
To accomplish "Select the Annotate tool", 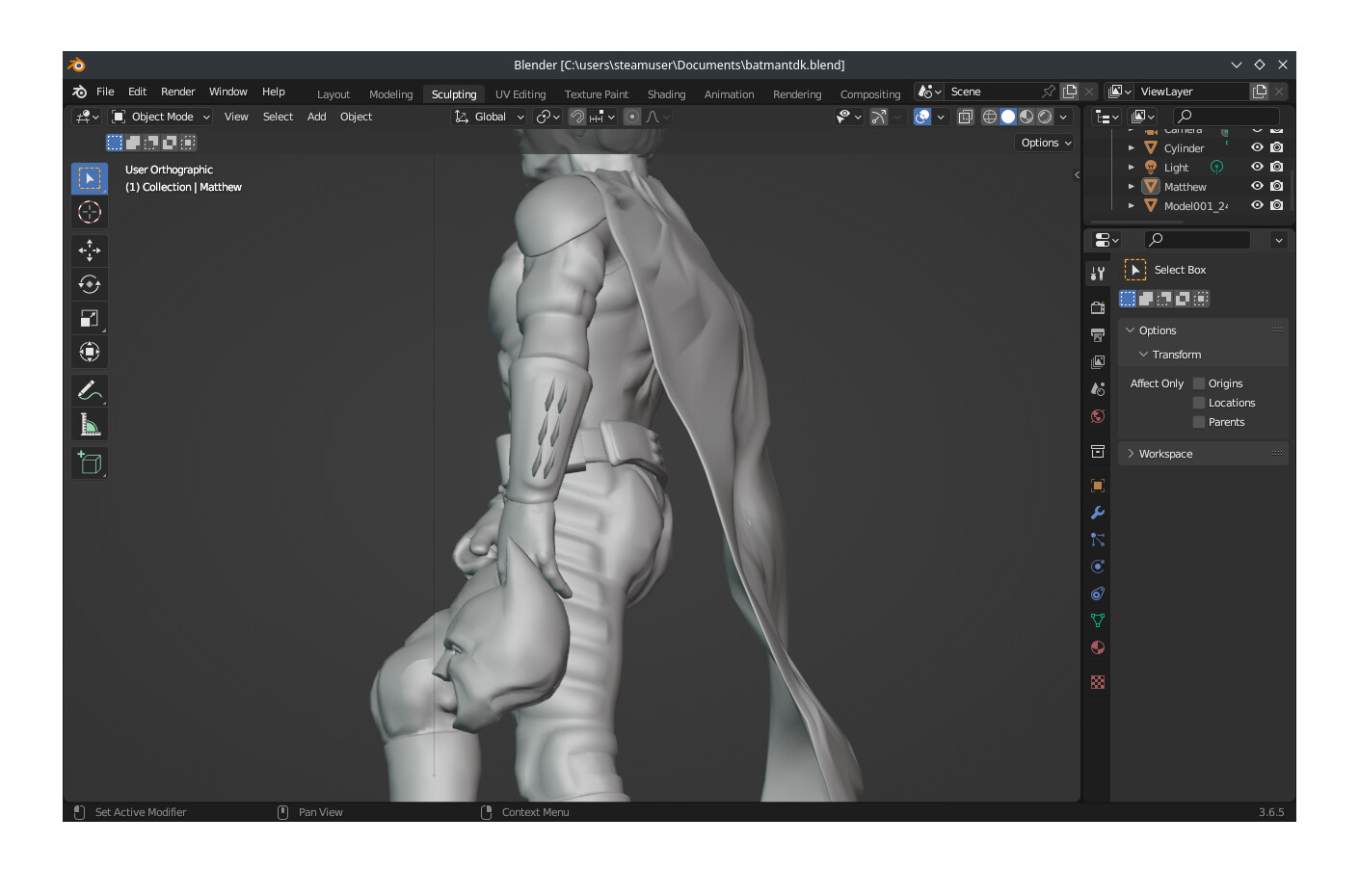I will pos(90,390).
